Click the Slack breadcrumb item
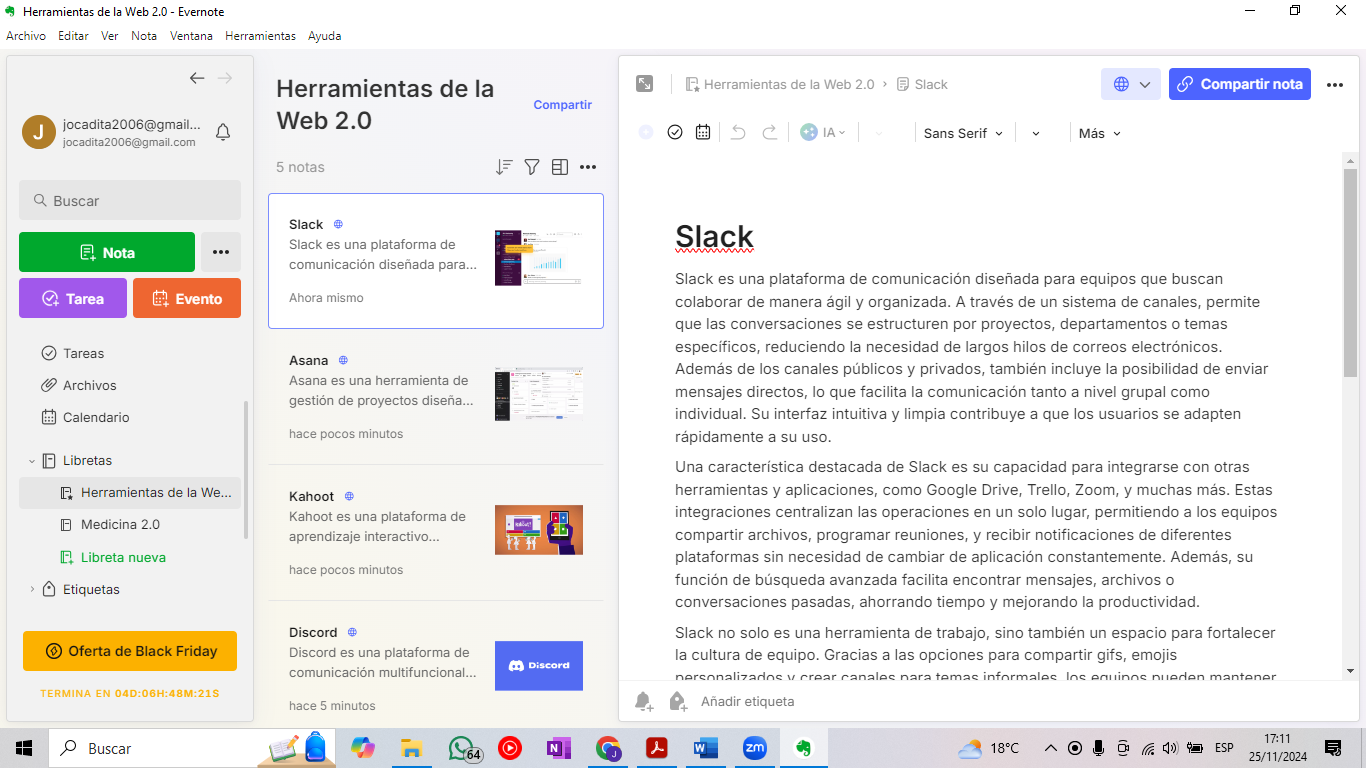 (x=922, y=85)
